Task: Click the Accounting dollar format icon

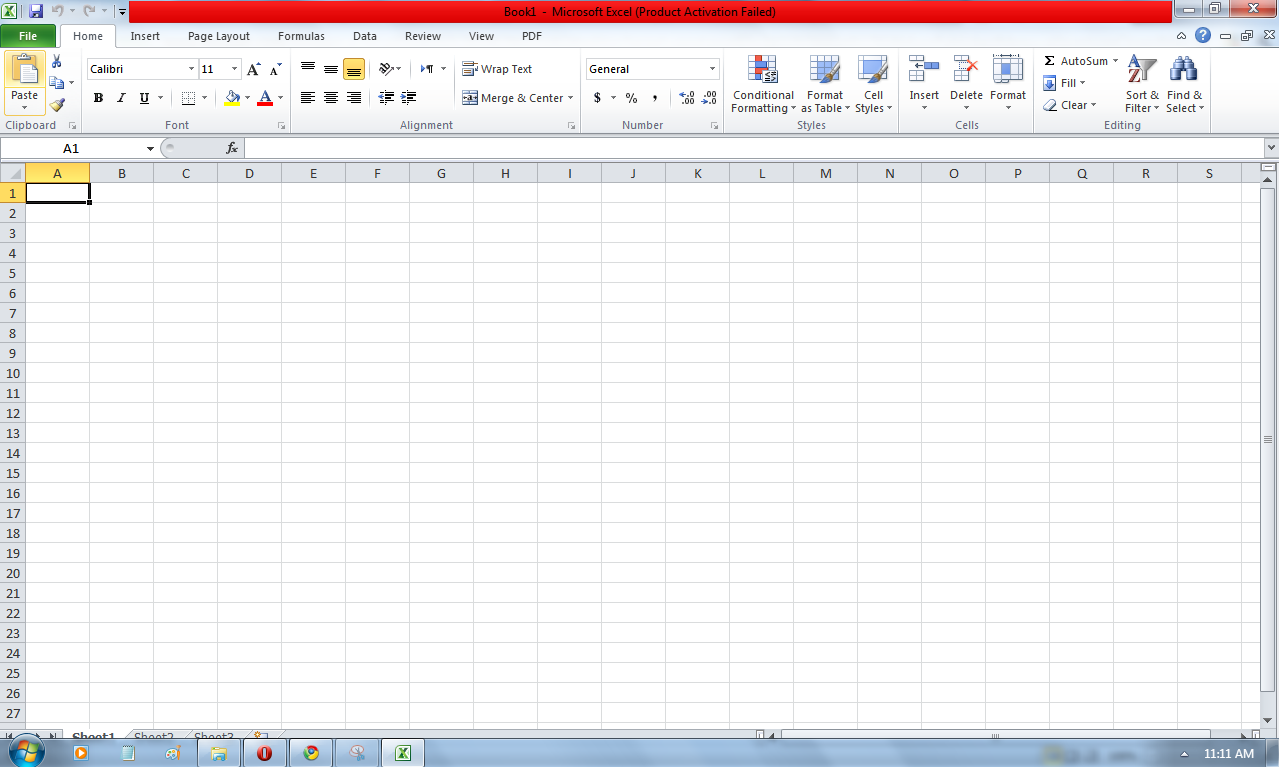Action: 597,98
